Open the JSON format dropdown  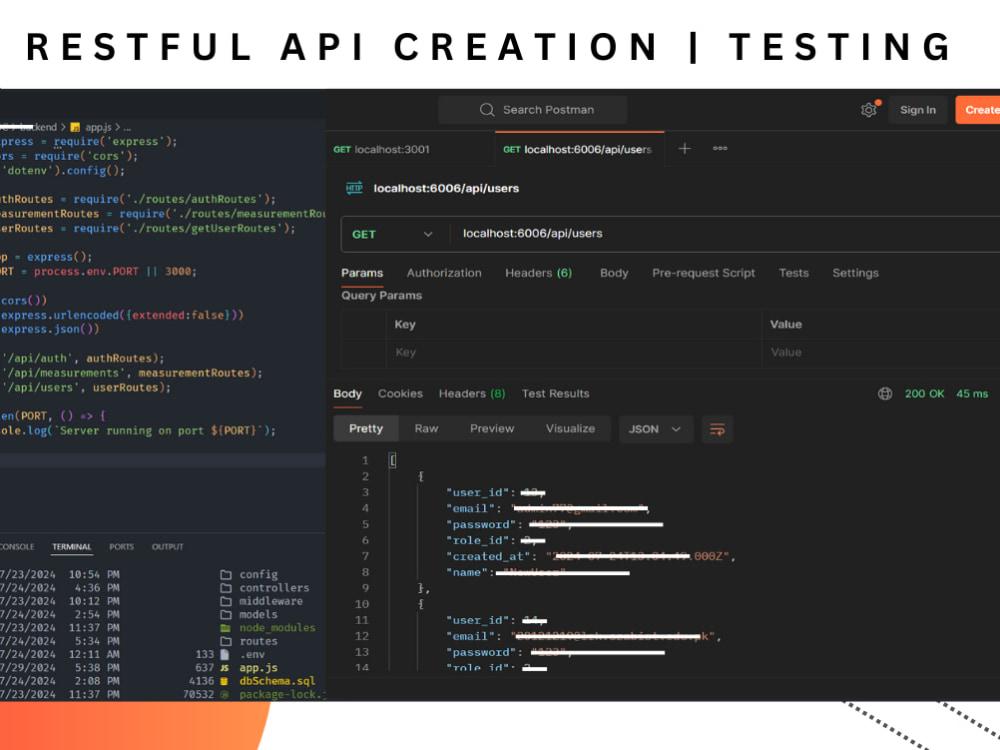tap(656, 429)
